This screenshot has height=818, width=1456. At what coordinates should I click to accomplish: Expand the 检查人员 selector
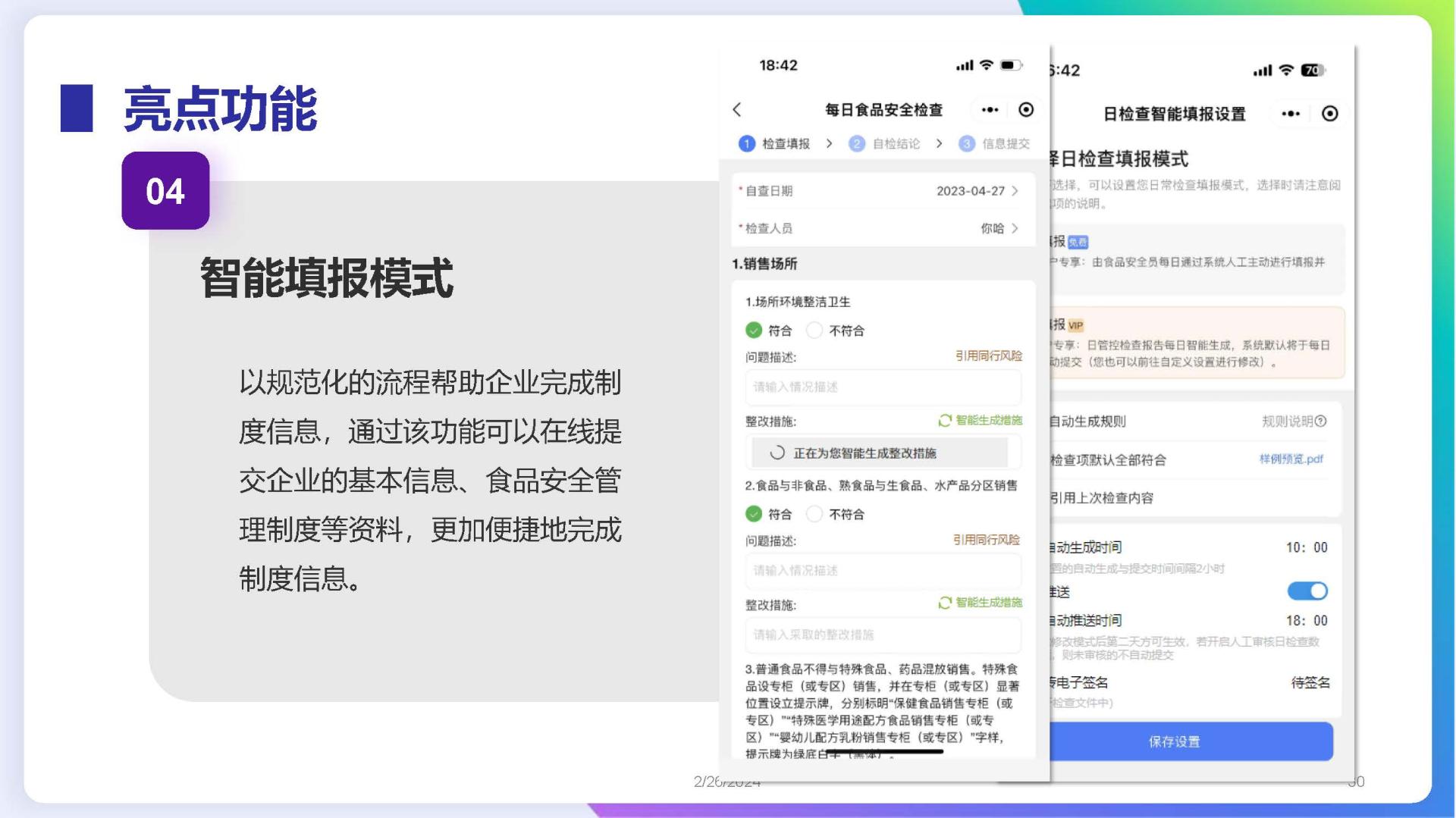[999, 228]
